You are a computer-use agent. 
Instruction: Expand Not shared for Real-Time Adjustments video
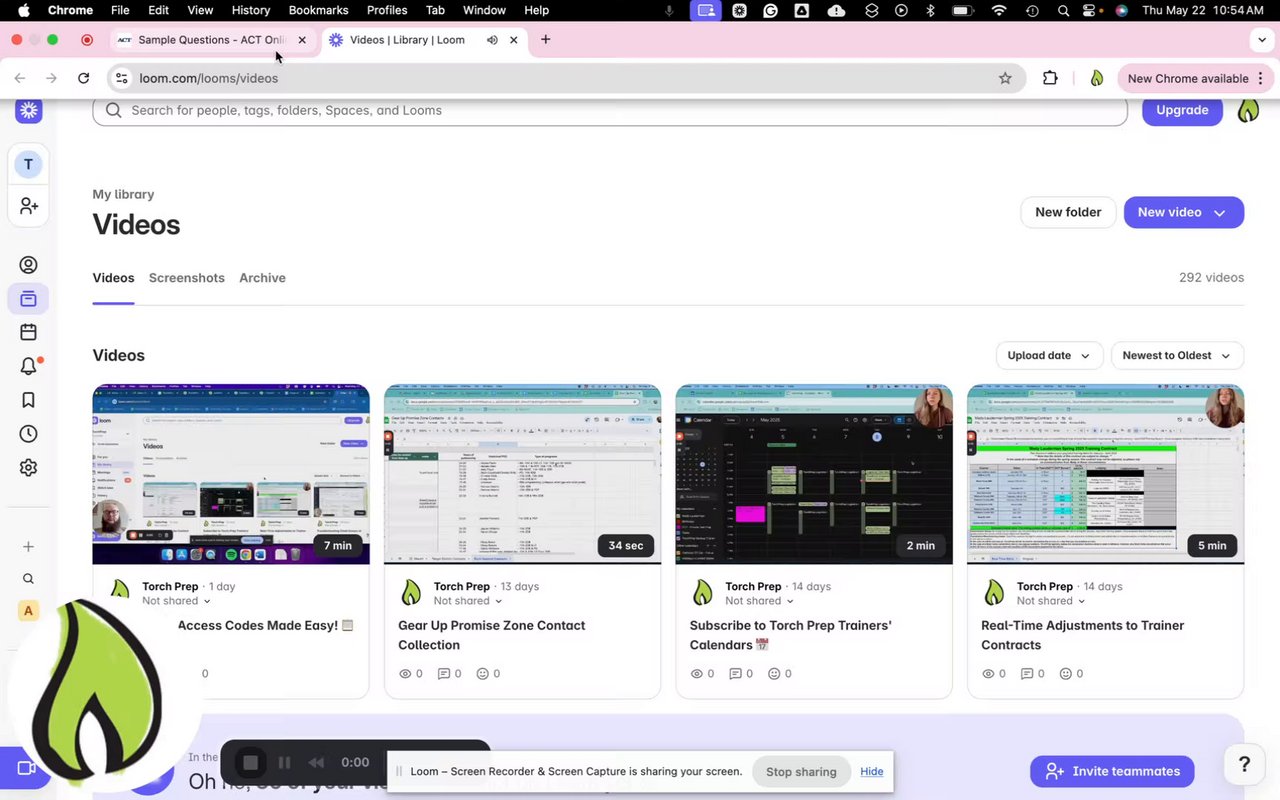[1051, 601]
